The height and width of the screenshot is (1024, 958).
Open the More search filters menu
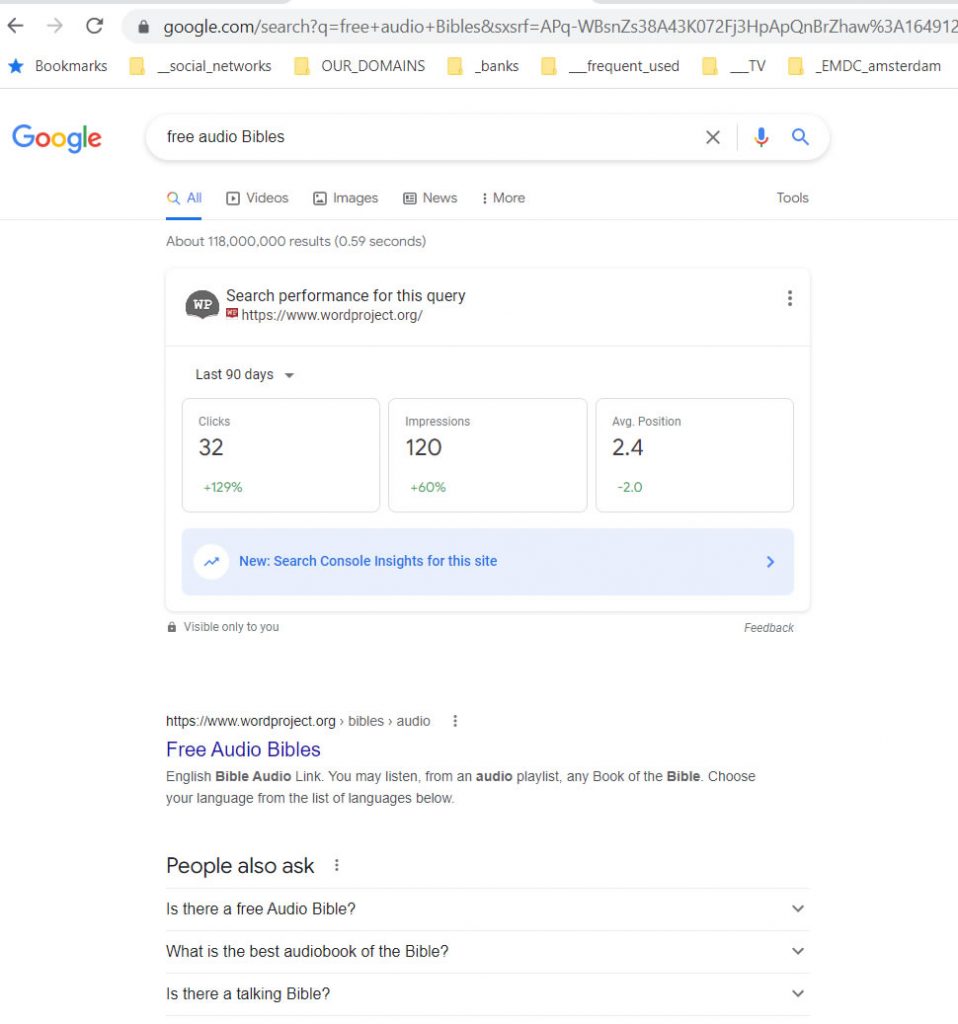[x=503, y=198]
